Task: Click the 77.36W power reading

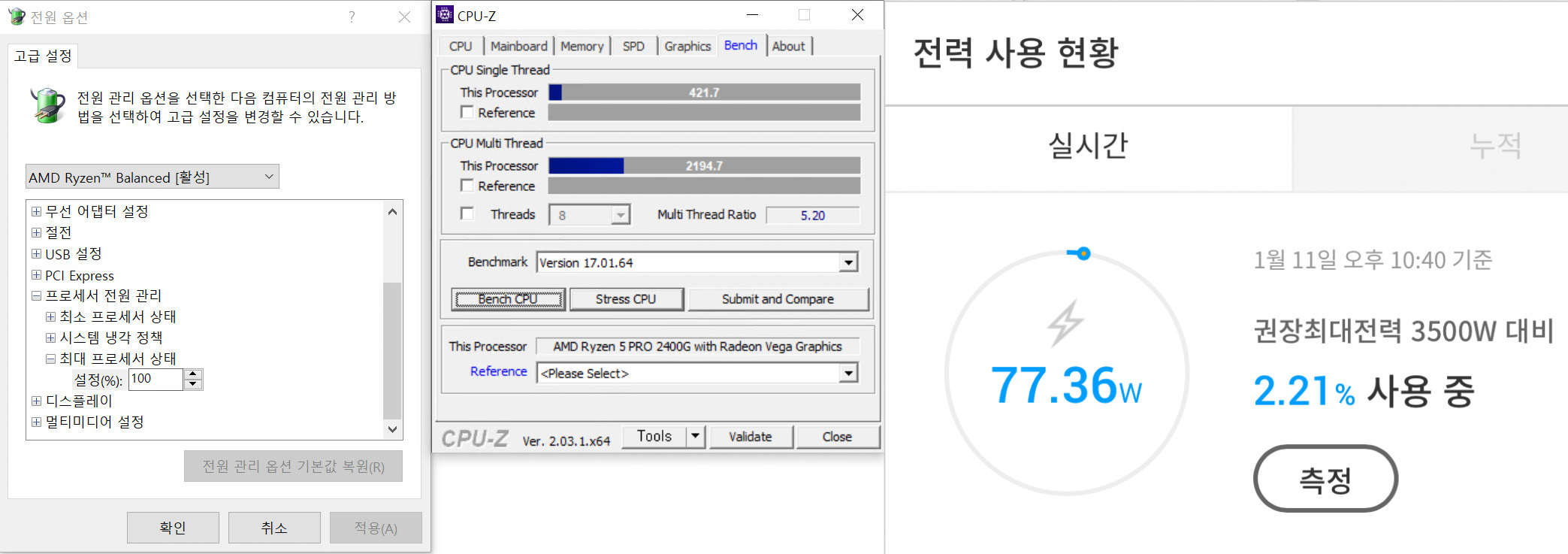Action: pyautogui.click(x=1066, y=386)
